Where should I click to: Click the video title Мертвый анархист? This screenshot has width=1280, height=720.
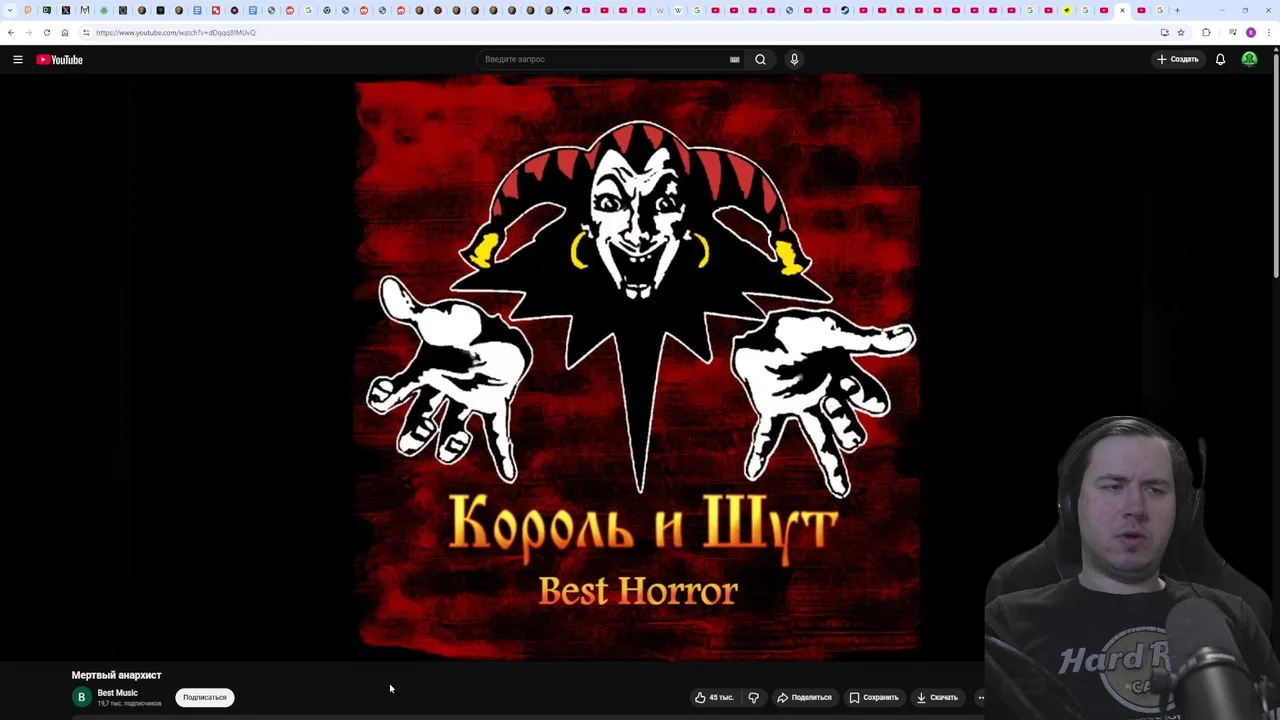click(x=116, y=675)
